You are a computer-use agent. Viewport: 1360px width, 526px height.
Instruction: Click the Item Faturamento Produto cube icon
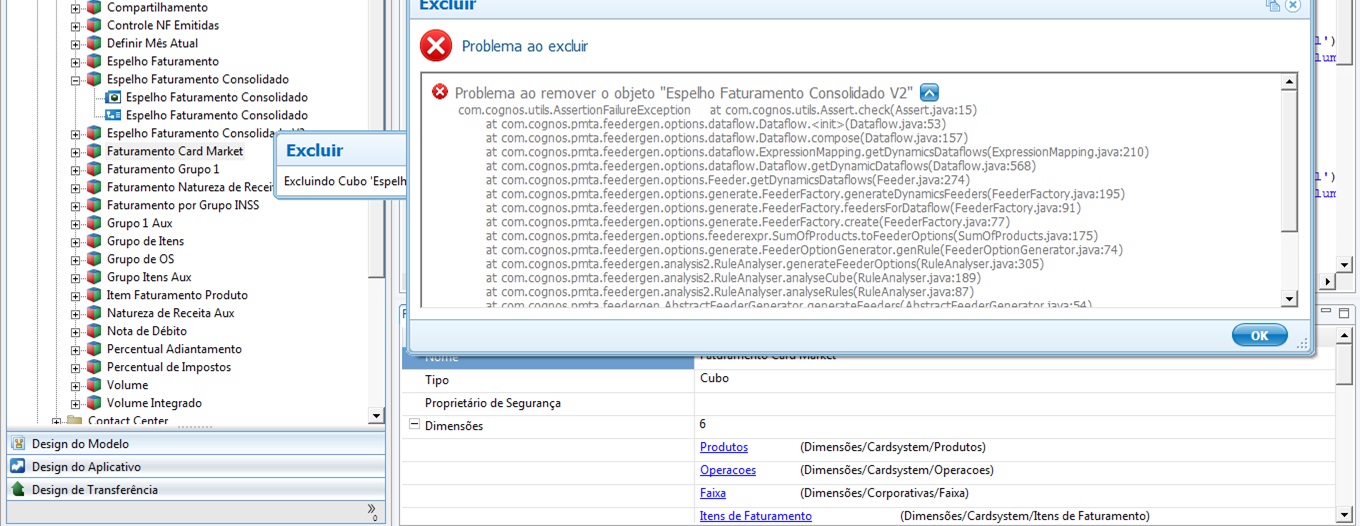[x=94, y=295]
